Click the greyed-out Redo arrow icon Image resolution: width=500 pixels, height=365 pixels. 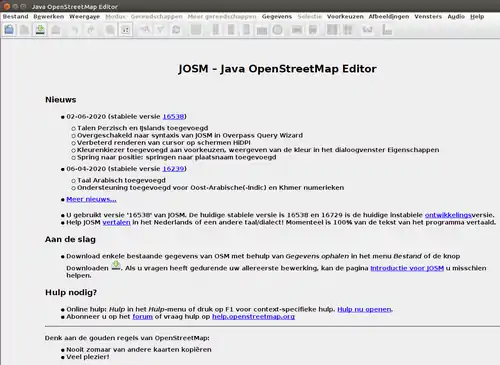91,30
